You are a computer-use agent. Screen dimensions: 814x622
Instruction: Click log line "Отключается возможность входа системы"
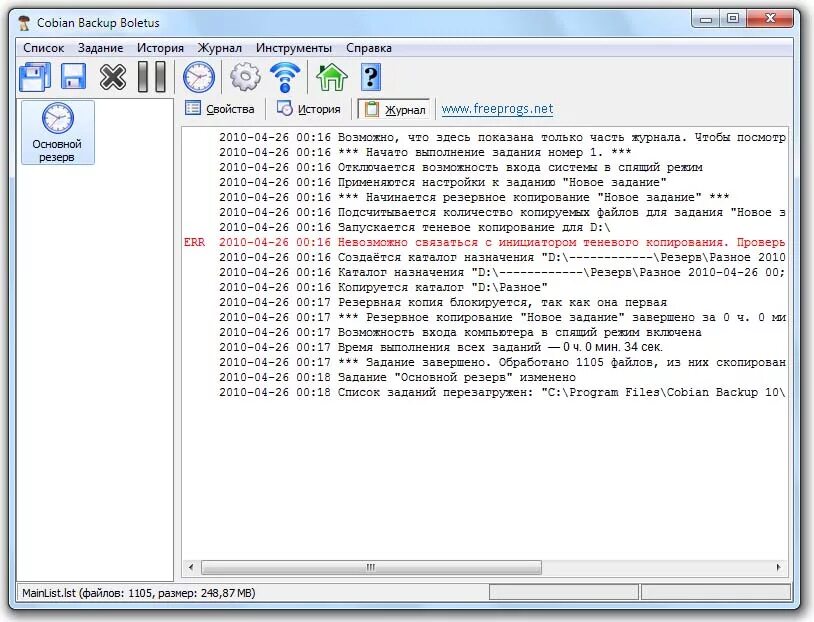point(460,168)
